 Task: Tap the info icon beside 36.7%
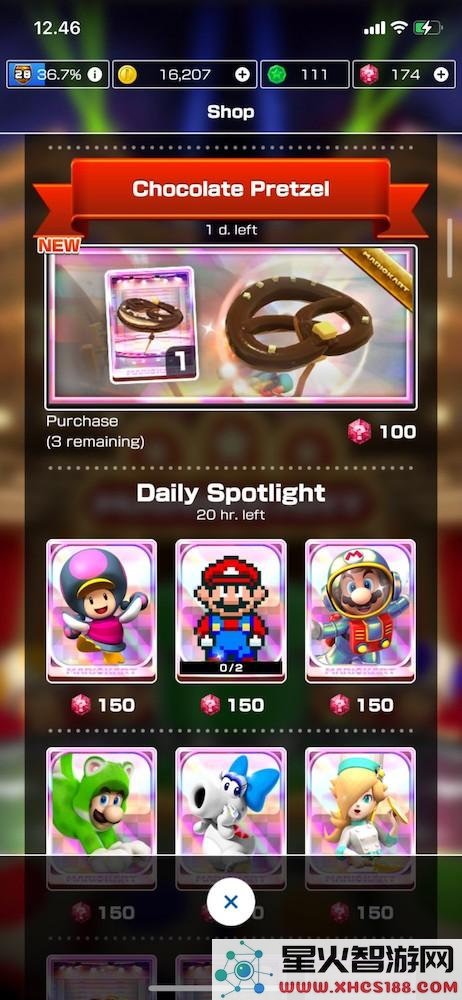point(94,75)
